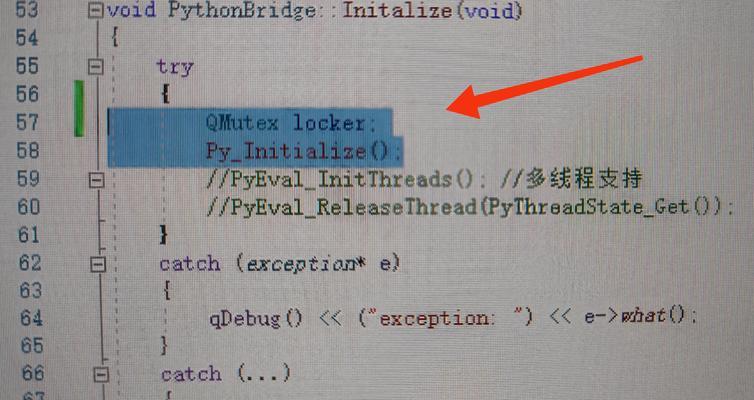Click line number 64 in gutter
This screenshot has height=400, width=754.
pos(31,318)
